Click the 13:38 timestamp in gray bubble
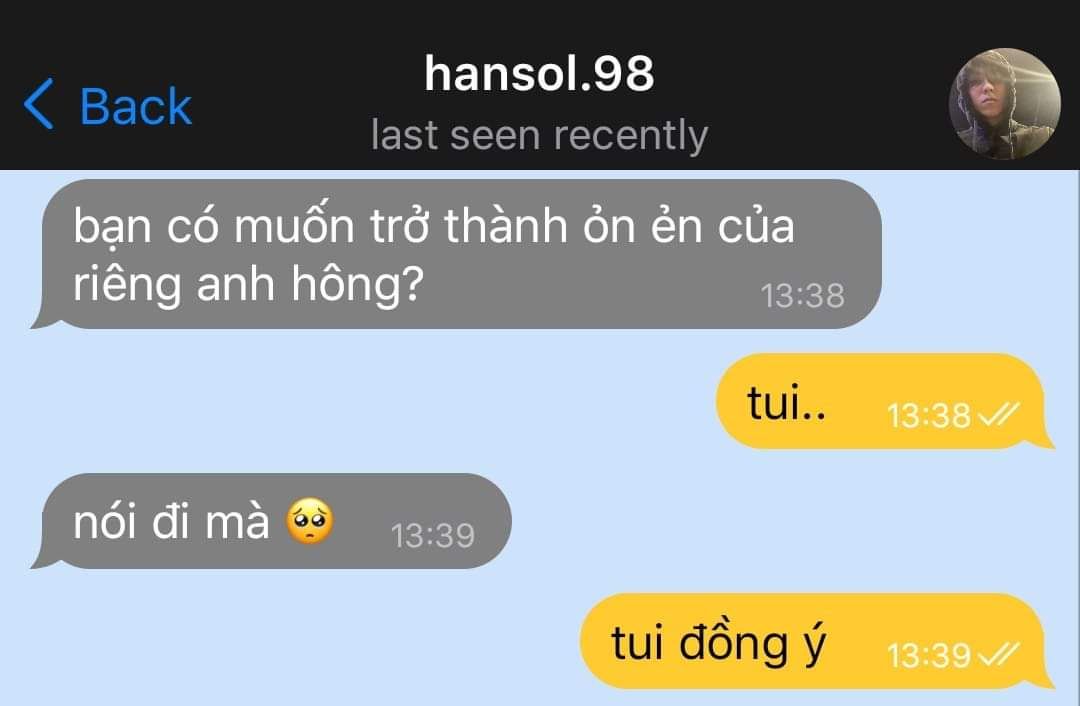1080x706 pixels. coord(802,296)
